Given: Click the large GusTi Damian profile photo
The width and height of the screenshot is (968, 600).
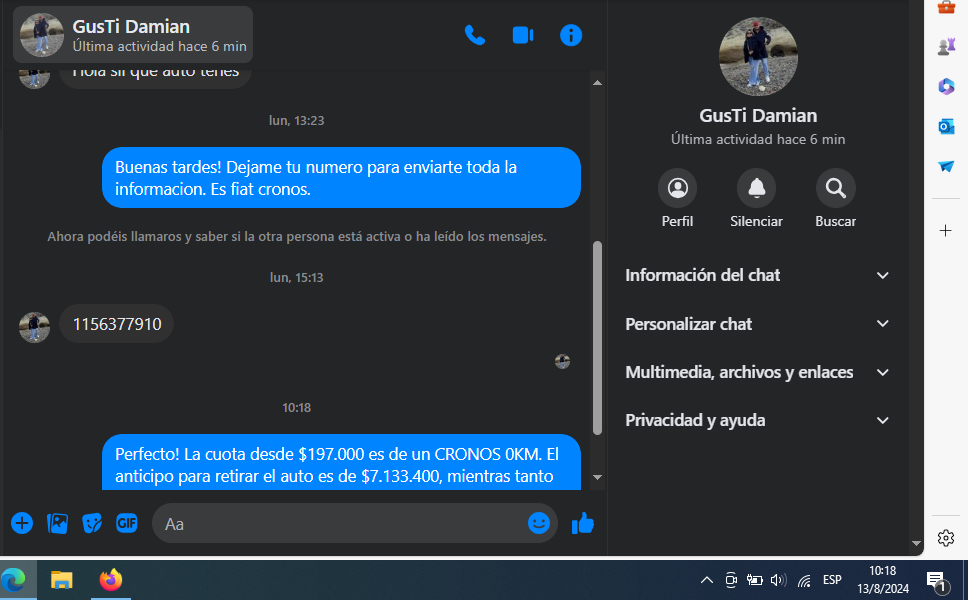Looking at the screenshot, I should [758, 57].
